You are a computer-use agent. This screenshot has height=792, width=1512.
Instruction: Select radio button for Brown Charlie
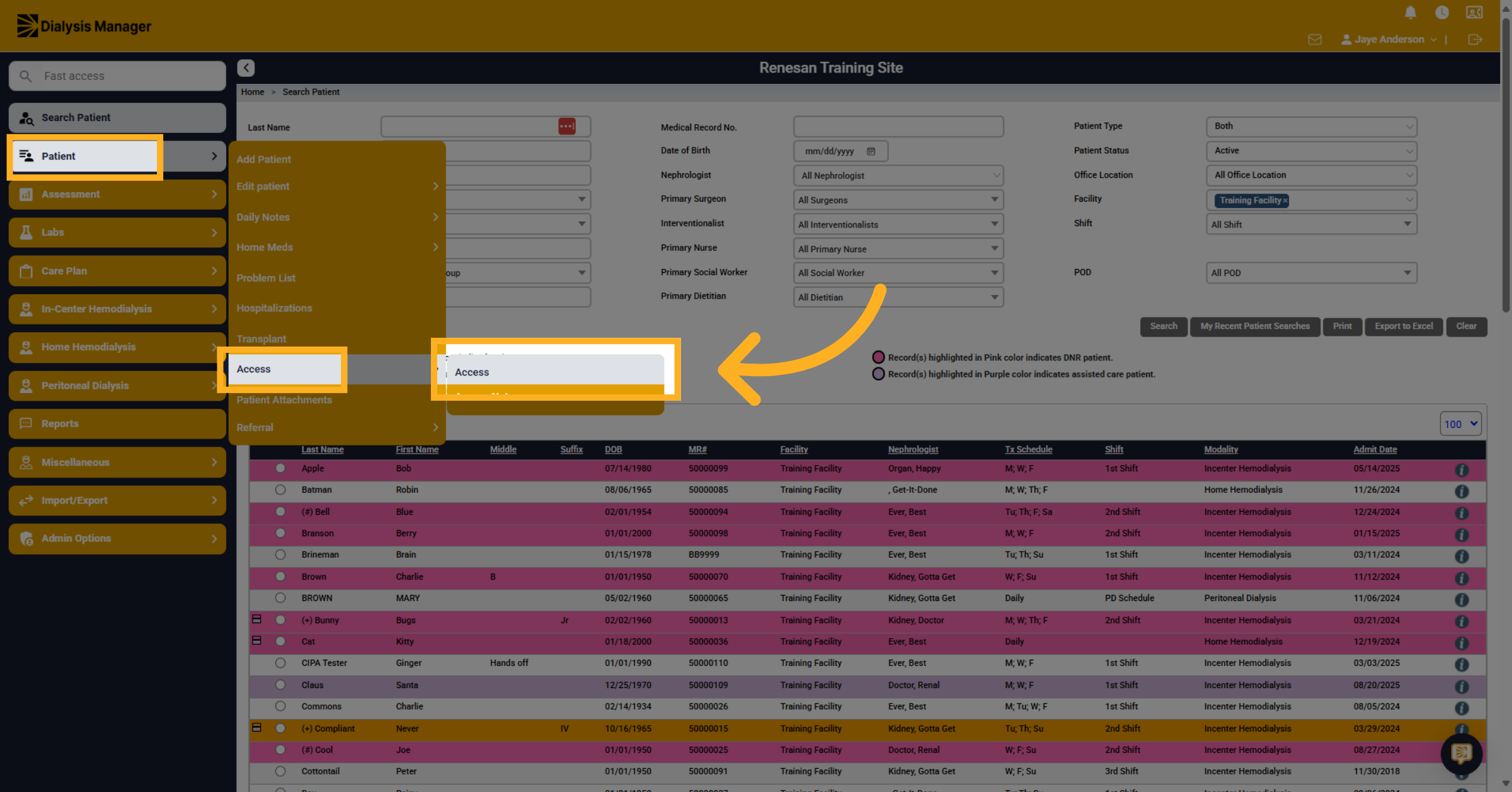280,577
